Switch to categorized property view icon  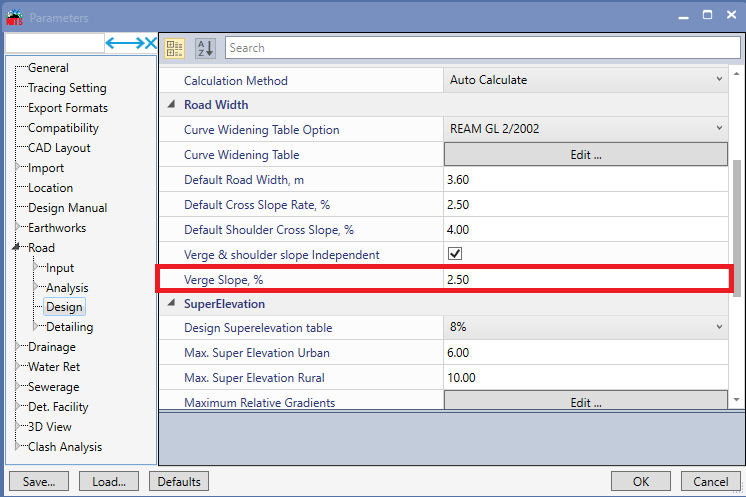174,48
